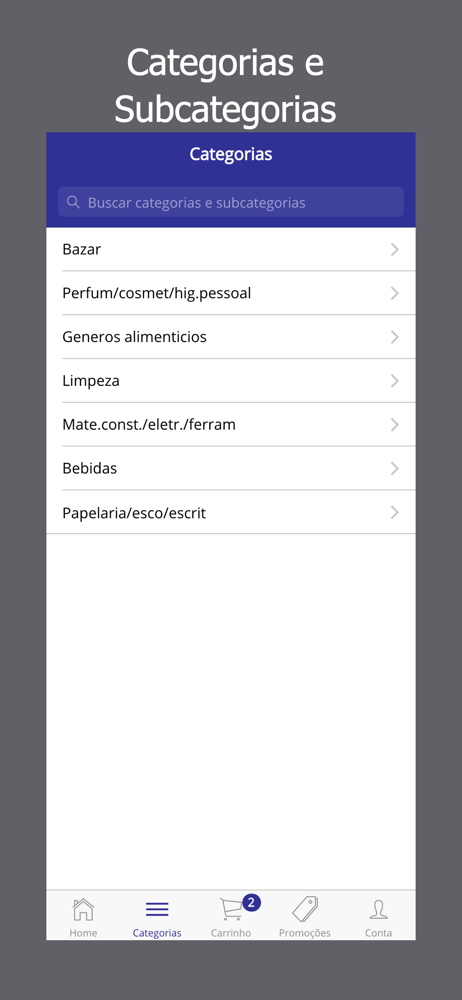Expand the Limpeza chevron arrow
Viewport: 462px width, 1000px height.
tap(395, 381)
